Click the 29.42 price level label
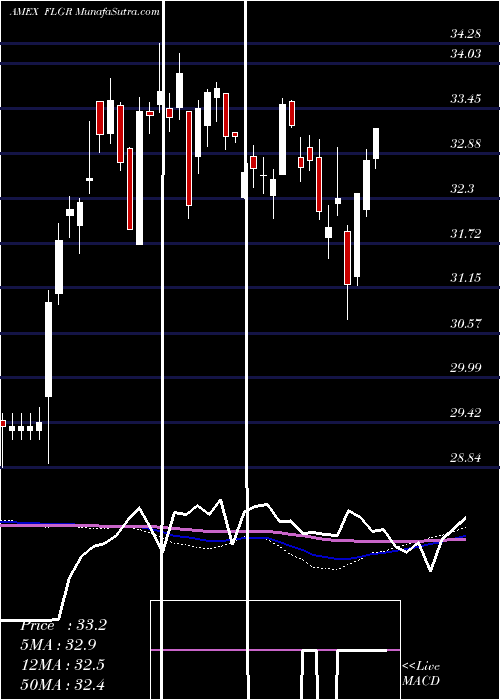This screenshot has height=700, width=500. 466,413
